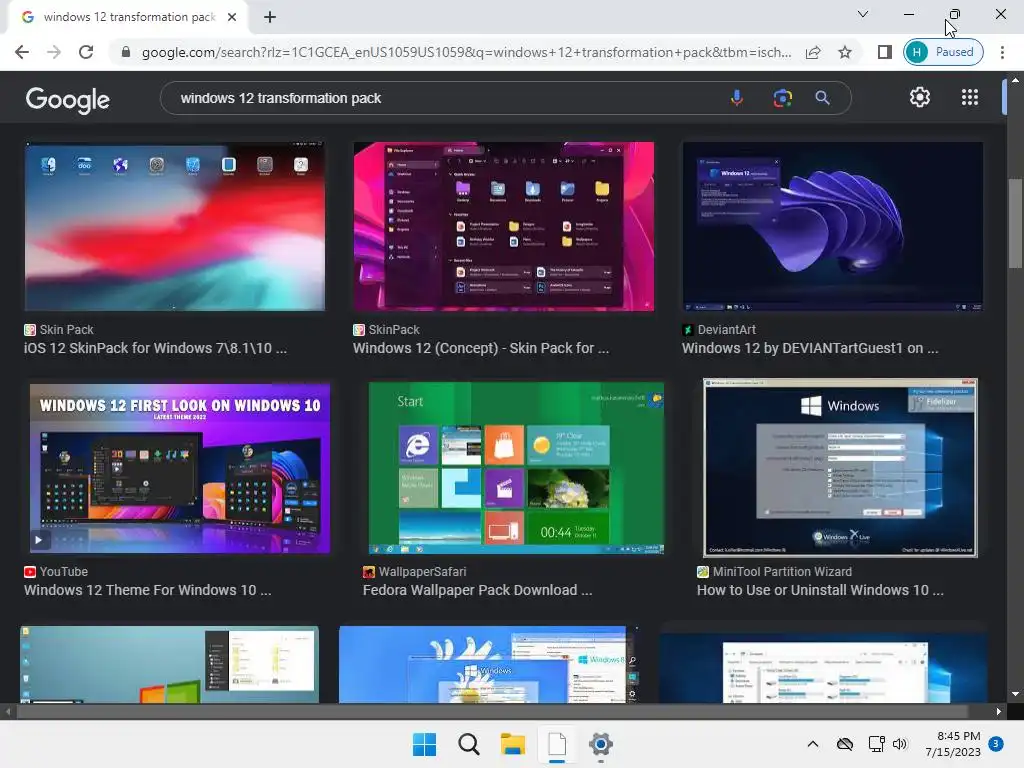1024x768 pixels.
Task: Reload the current page
Action: coord(86,52)
